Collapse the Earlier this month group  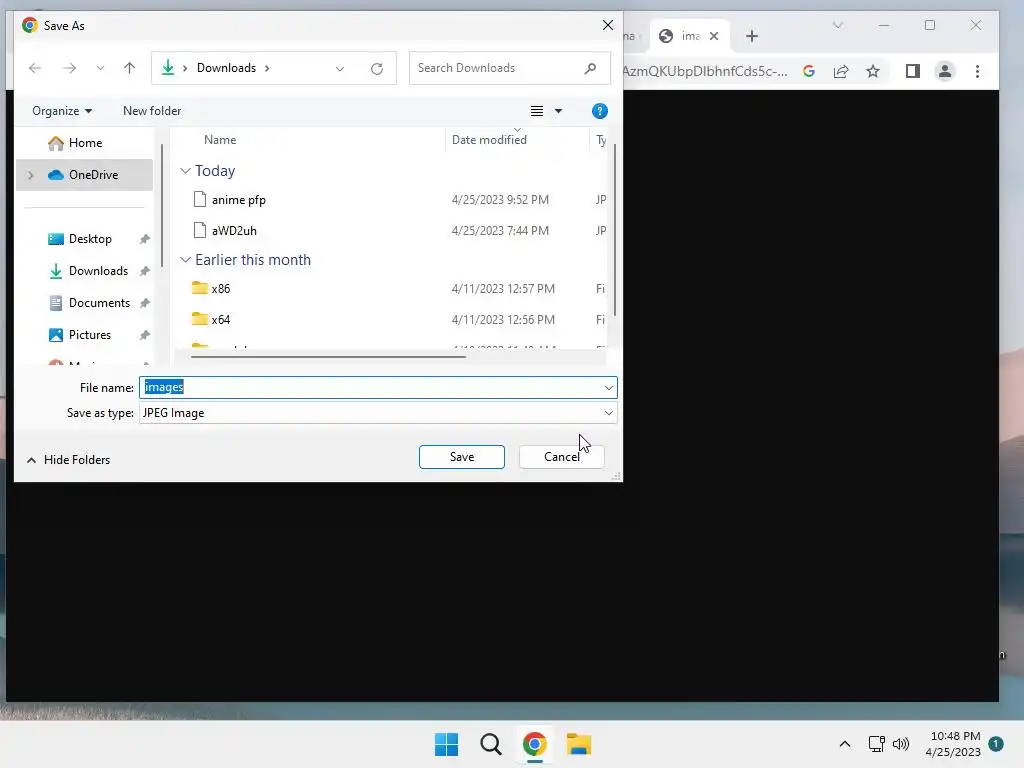tap(185, 260)
